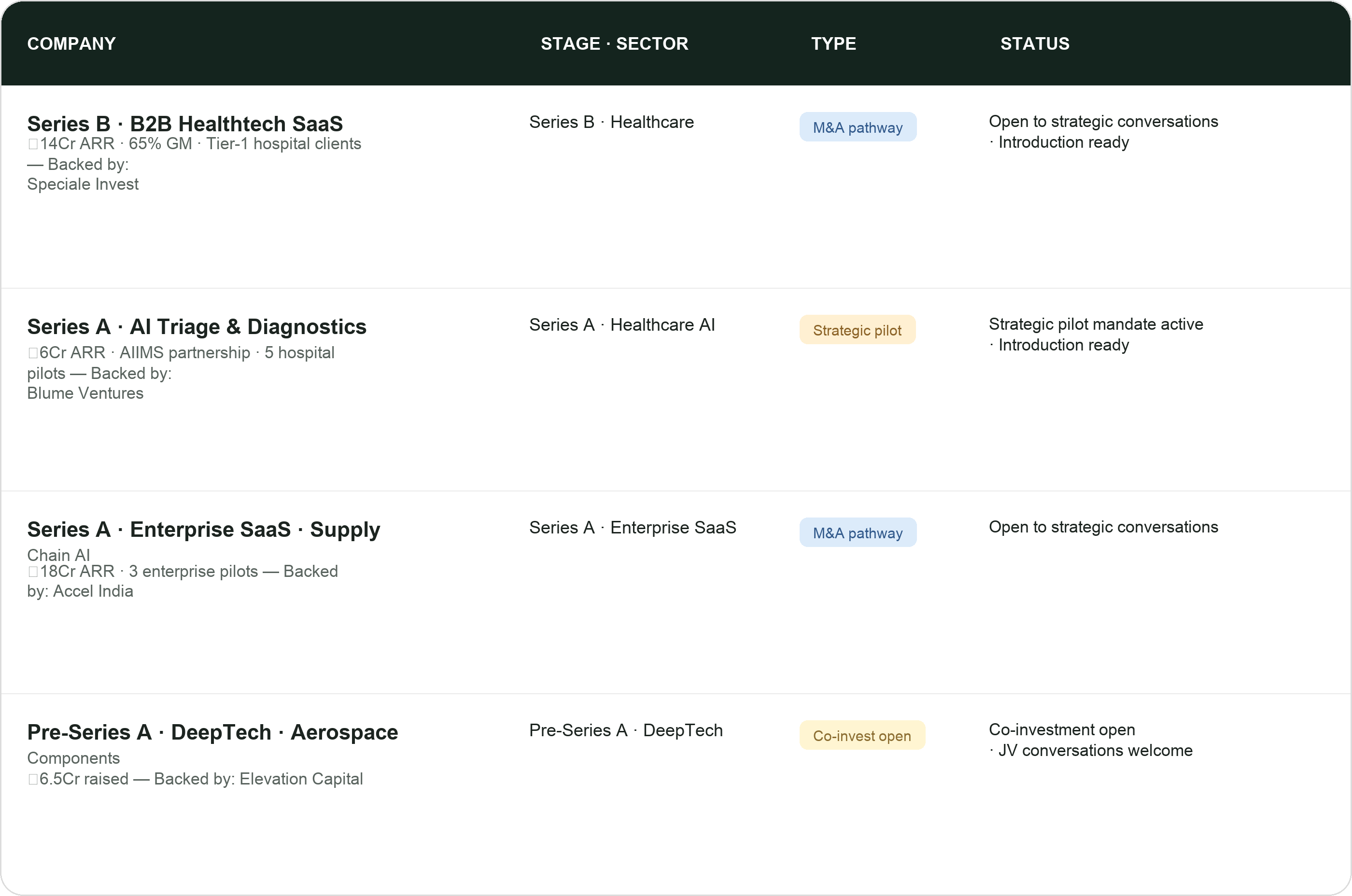The height and width of the screenshot is (896, 1352).
Task: Click the STAGE · SECTOR column header
Action: (614, 43)
